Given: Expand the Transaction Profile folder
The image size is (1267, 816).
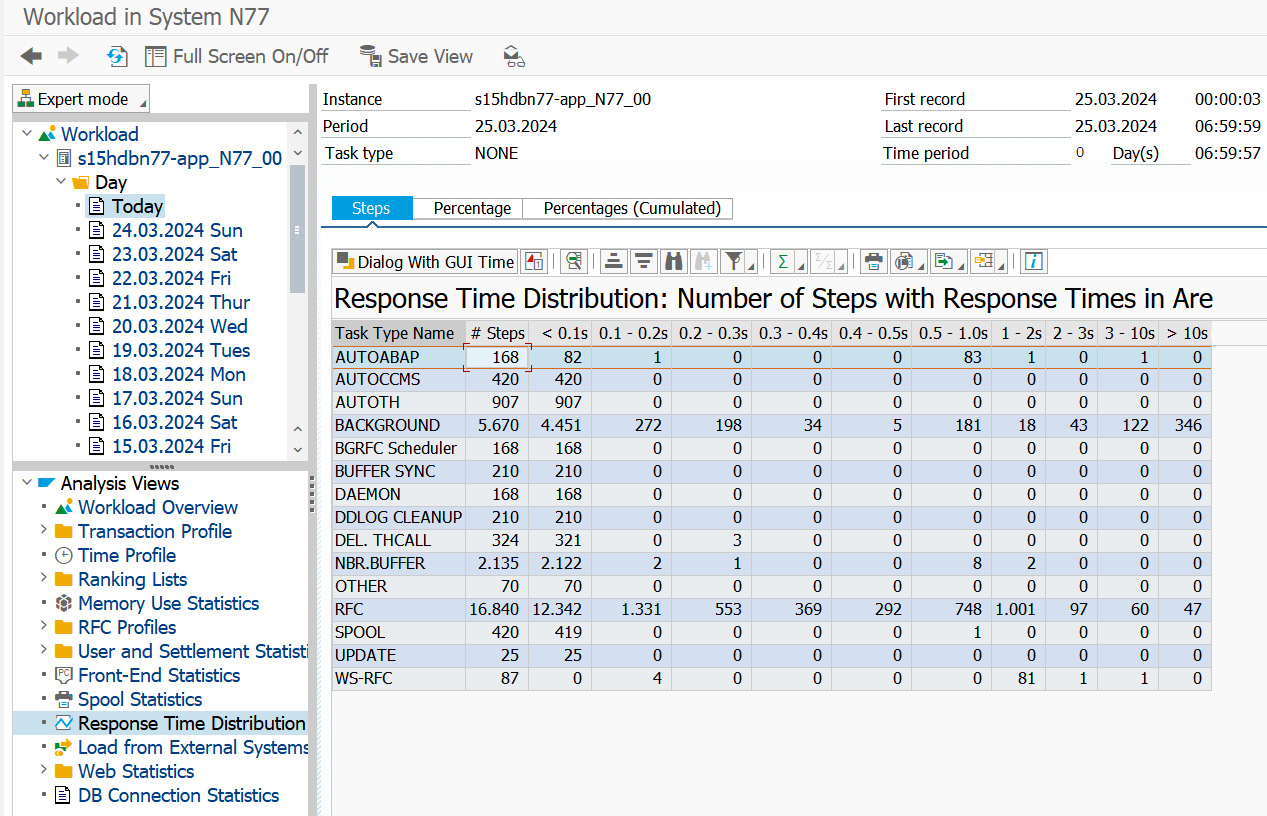Looking at the screenshot, I should click(x=43, y=531).
